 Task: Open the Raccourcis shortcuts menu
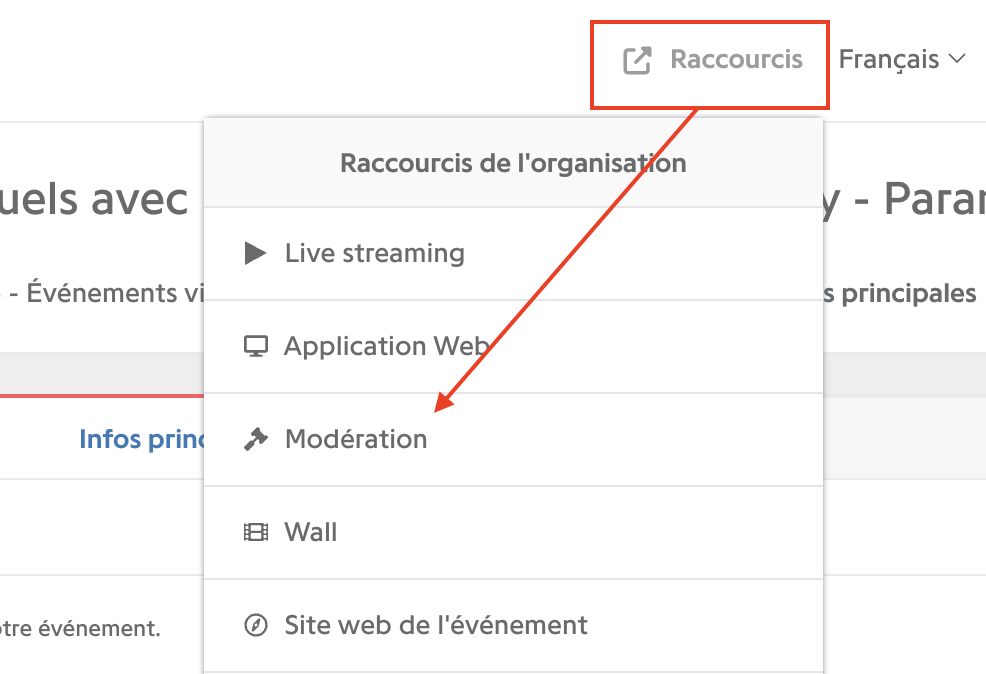[712, 60]
